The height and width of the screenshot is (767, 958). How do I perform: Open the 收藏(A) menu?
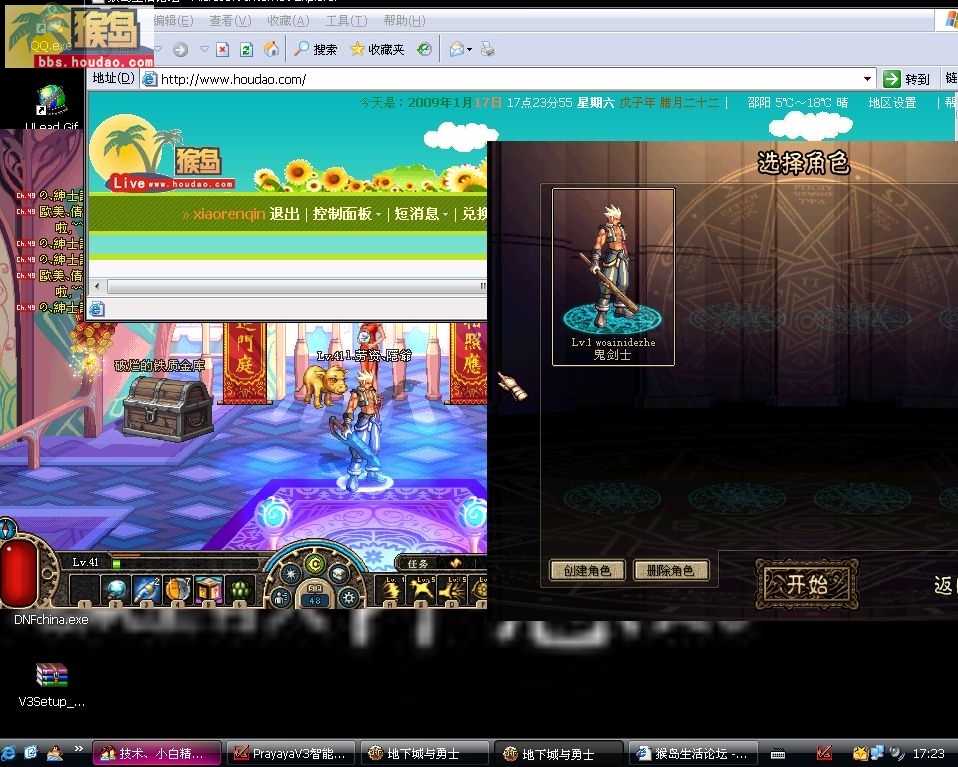[288, 21]
